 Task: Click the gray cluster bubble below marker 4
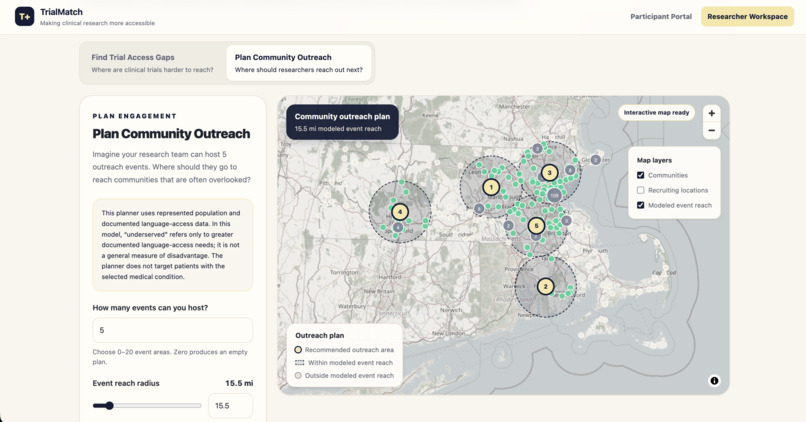tap(398, 227)
